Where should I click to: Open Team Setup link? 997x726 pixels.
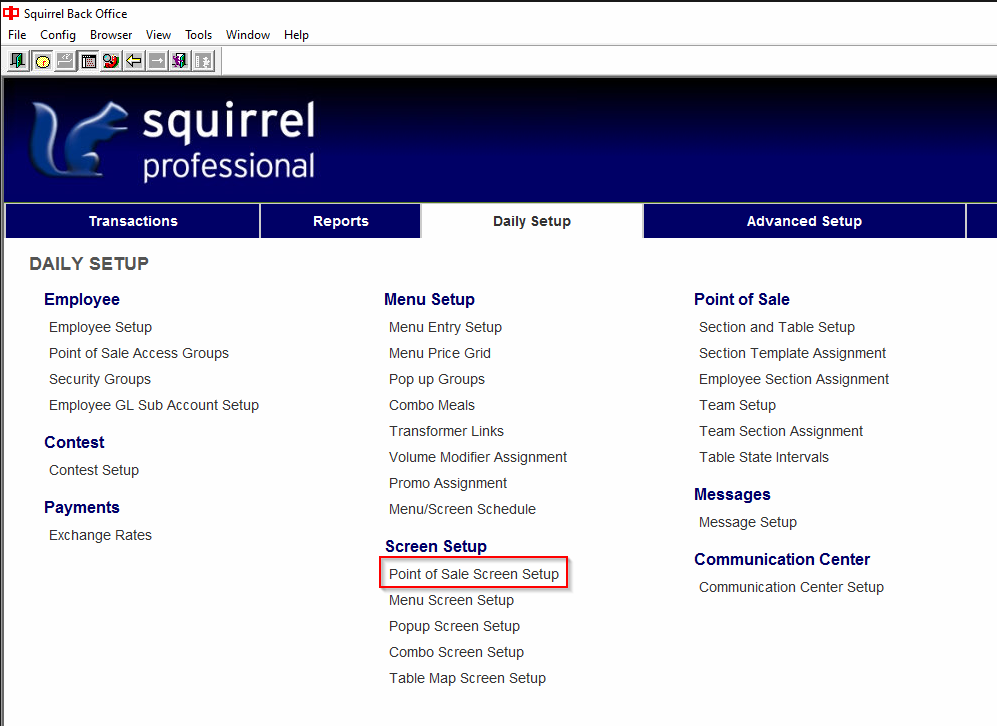pyautogui.click(x=738, y=406)
